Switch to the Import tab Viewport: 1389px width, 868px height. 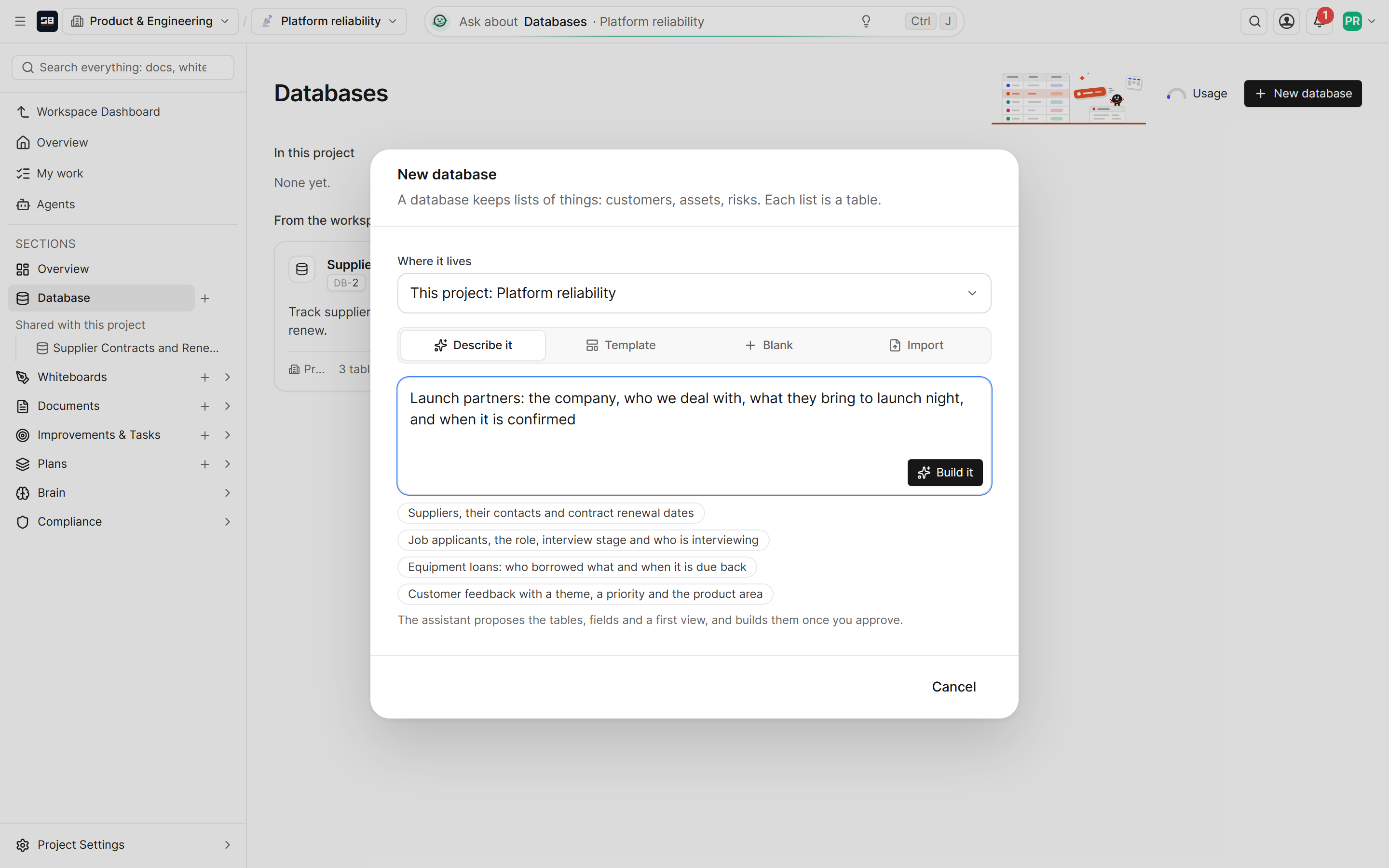pyautogui.click(x=915, y=345)
